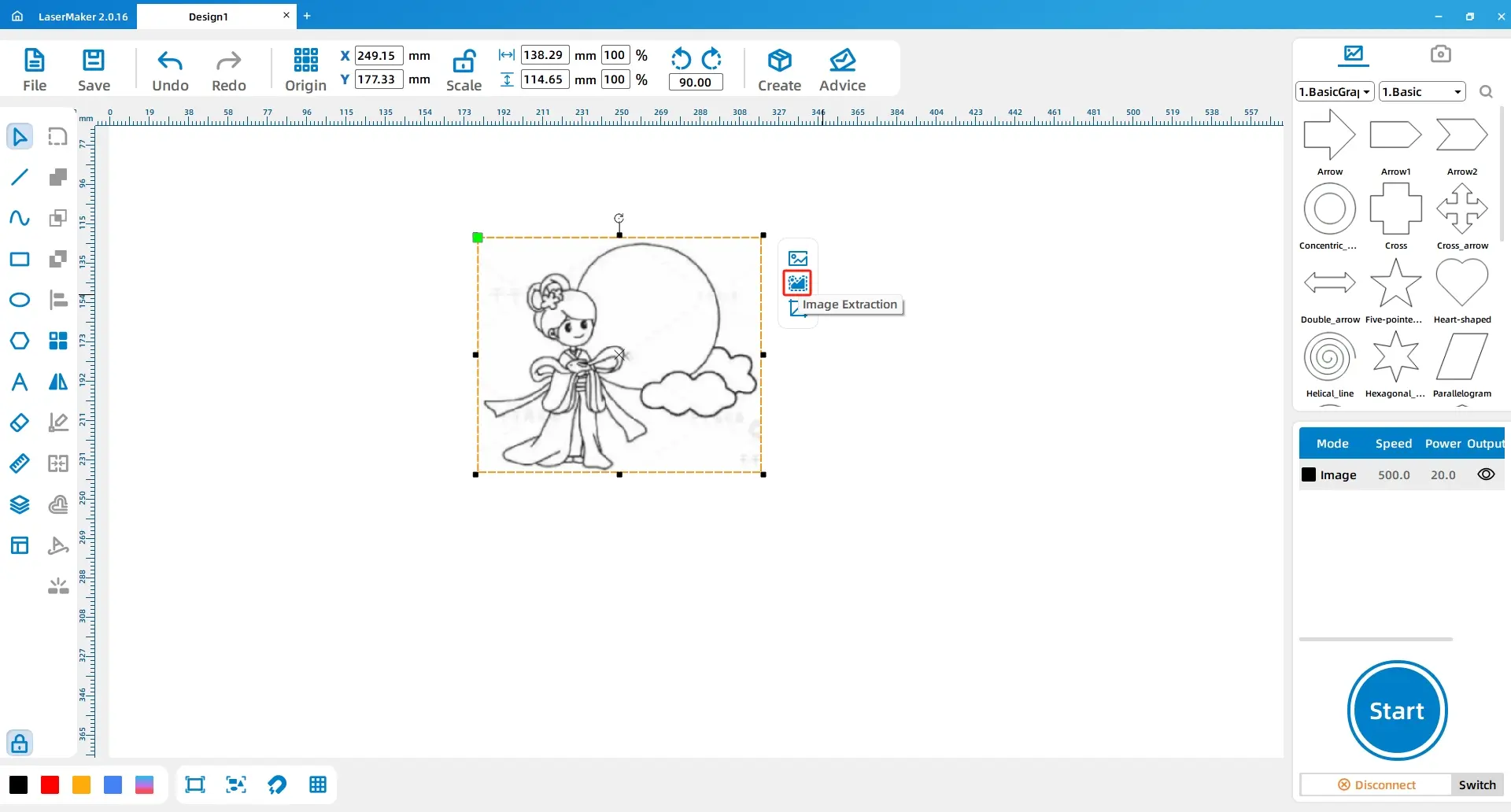The height and width of the screenshot is (812, 1511).
Task: Switch to the camera panel tab
Action: tap(1440, 54)
